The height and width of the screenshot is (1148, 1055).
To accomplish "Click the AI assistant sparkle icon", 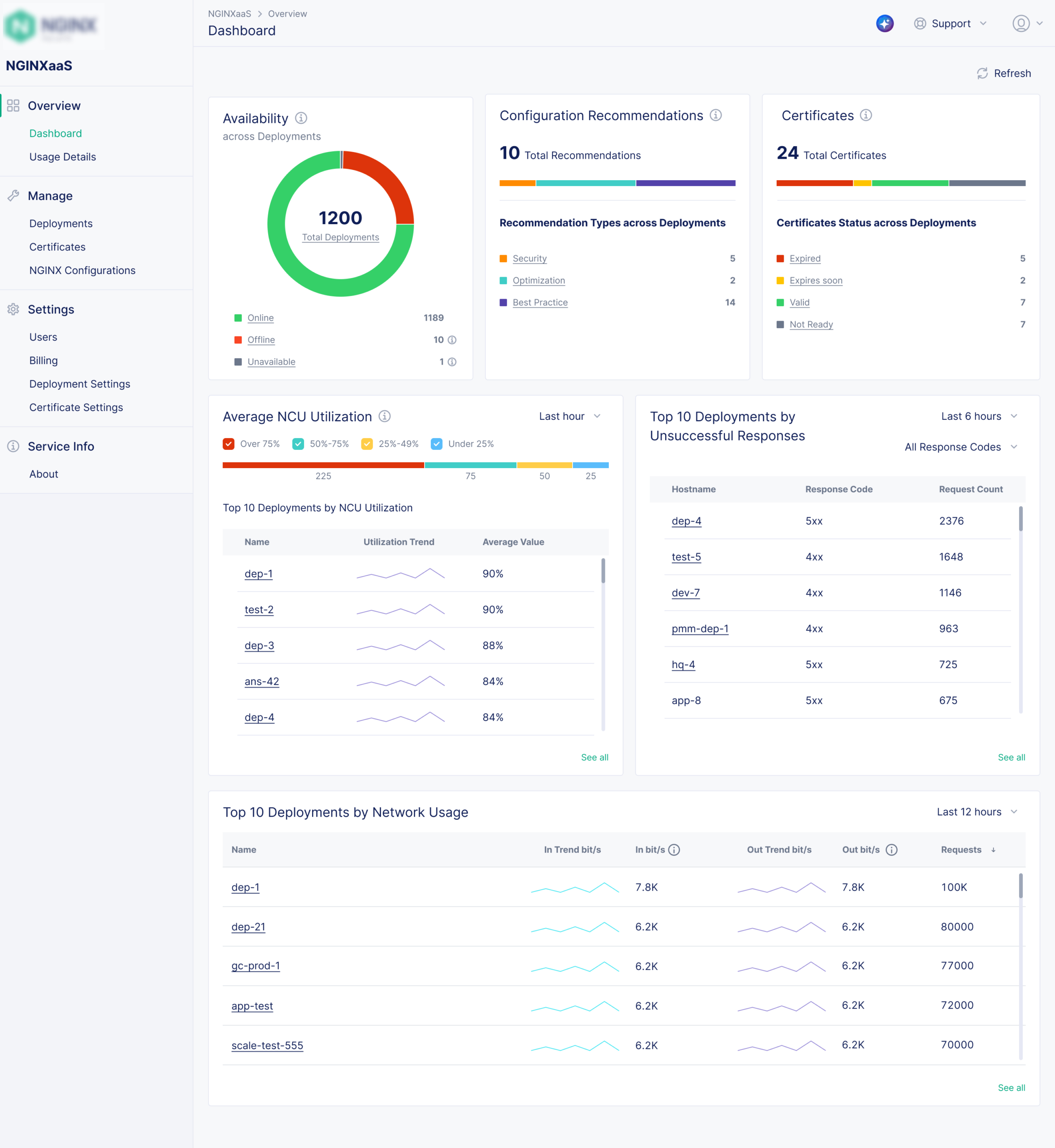I will coord(884,23).
